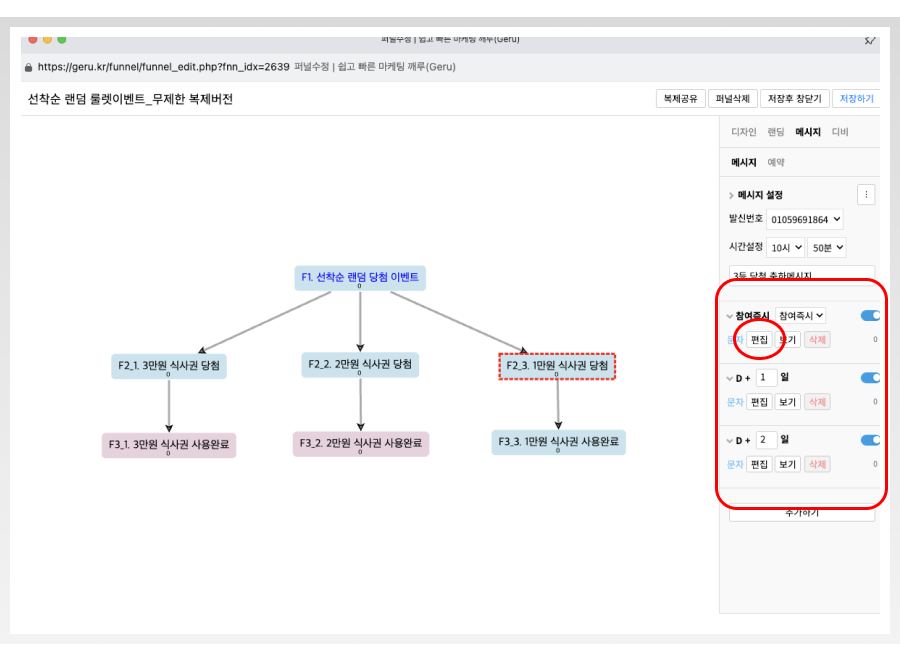Collapse the D+1 message section chevron
The height and width of the screenshot is (657, 900).
730,378
